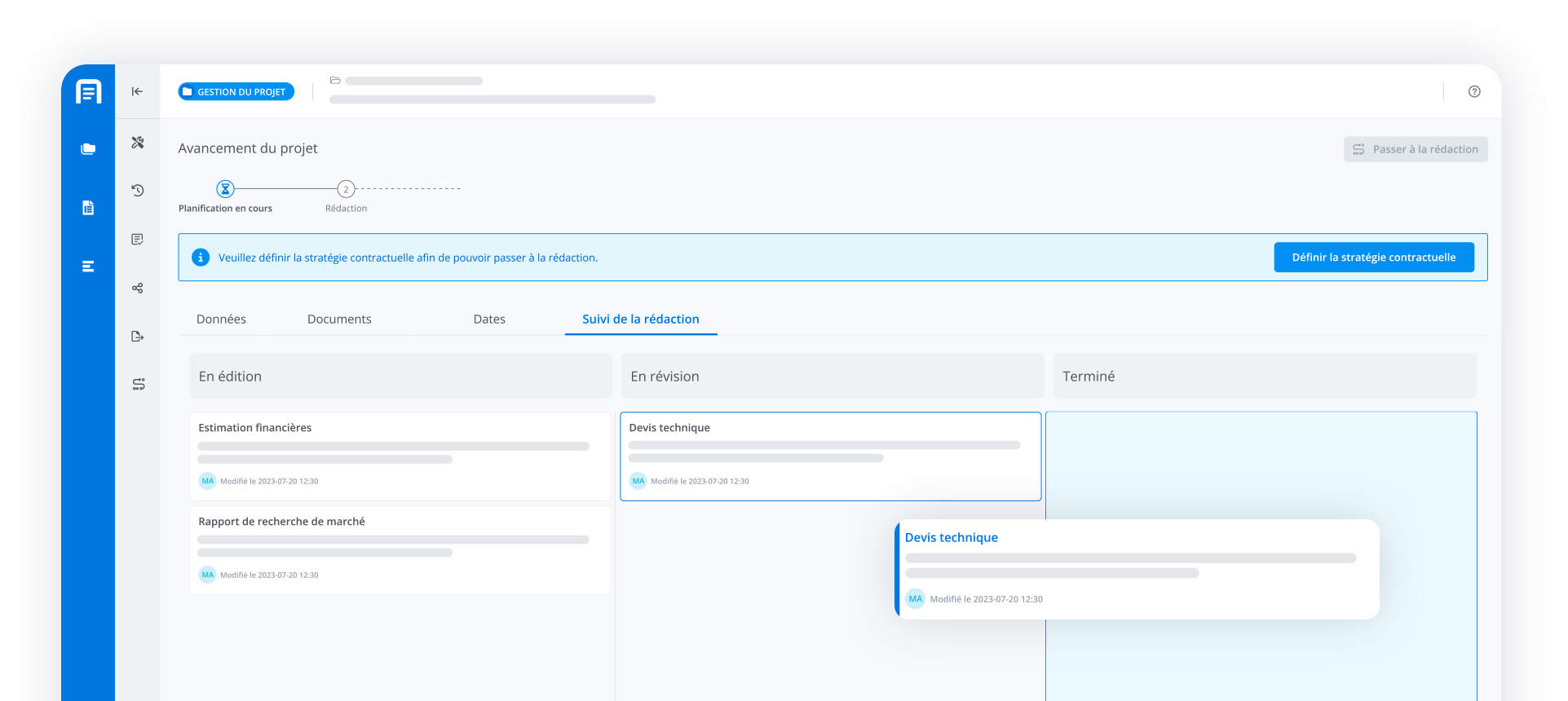This screenshot has width=1568, height=701.
Task: Click Passer à la rédaction button
Action: point(1415,149)
